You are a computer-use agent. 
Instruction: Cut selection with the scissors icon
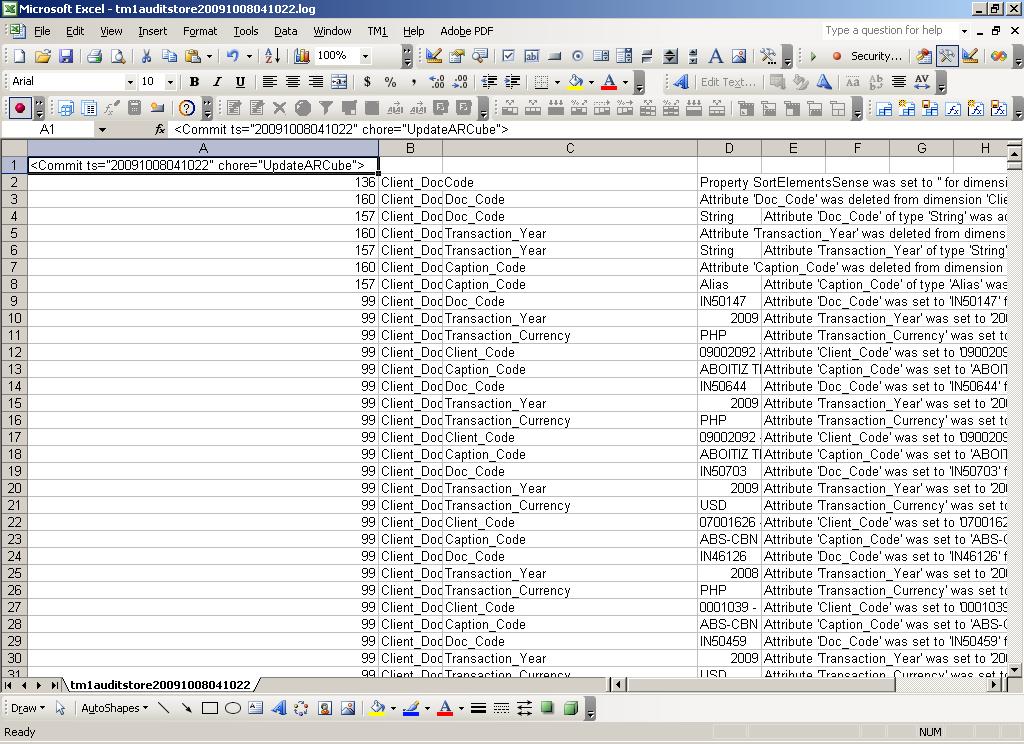pos(146,56)
